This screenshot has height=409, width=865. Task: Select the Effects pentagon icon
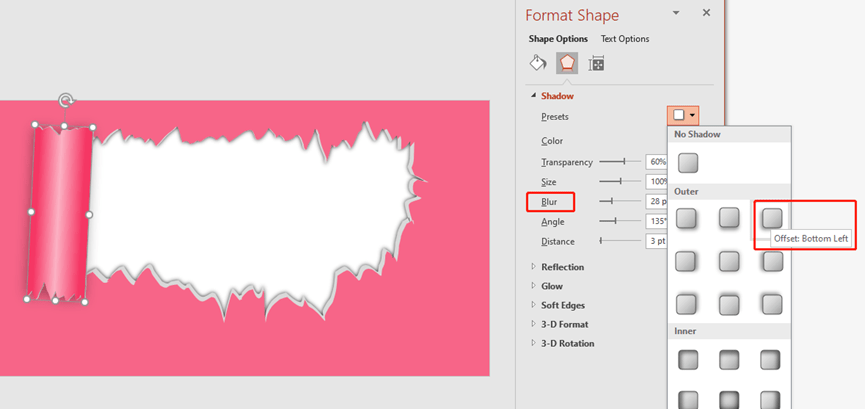click(x=567, y=63)
